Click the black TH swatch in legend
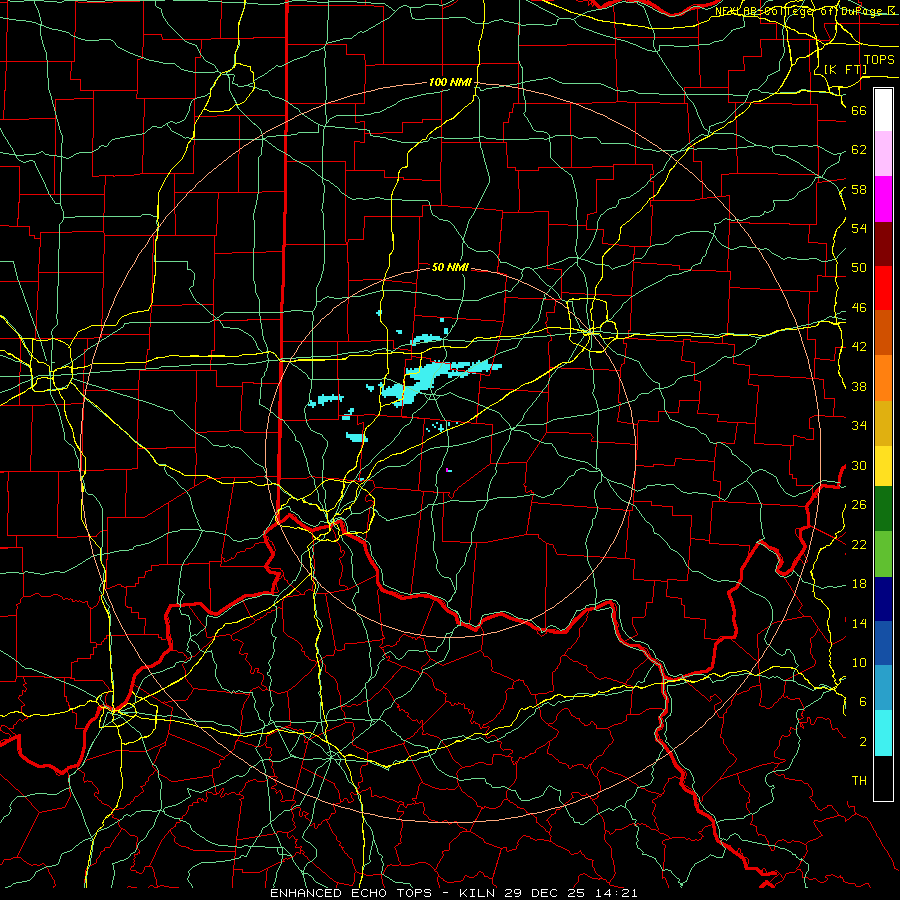 883,778
